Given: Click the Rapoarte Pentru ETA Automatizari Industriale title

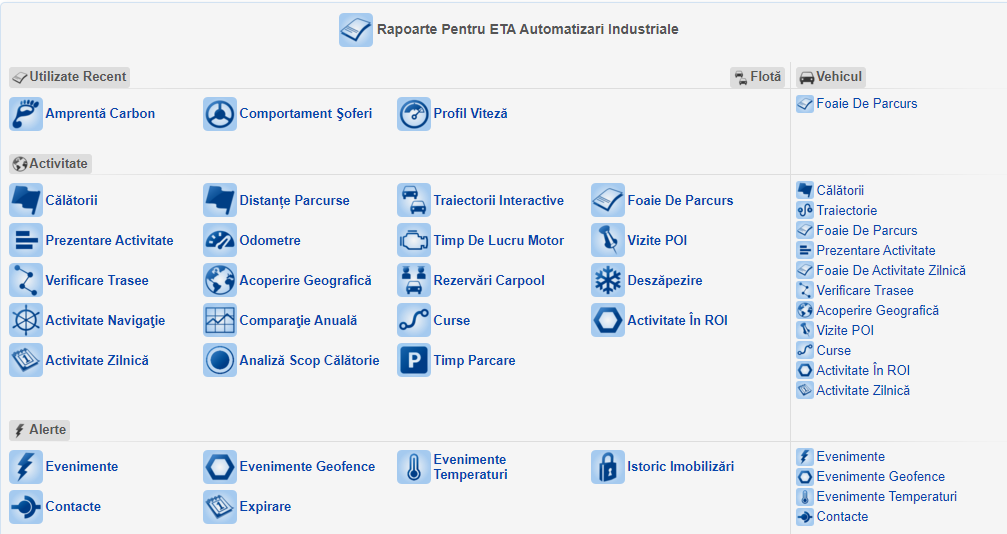Looking at the screenshot, I should coord(527,30).
